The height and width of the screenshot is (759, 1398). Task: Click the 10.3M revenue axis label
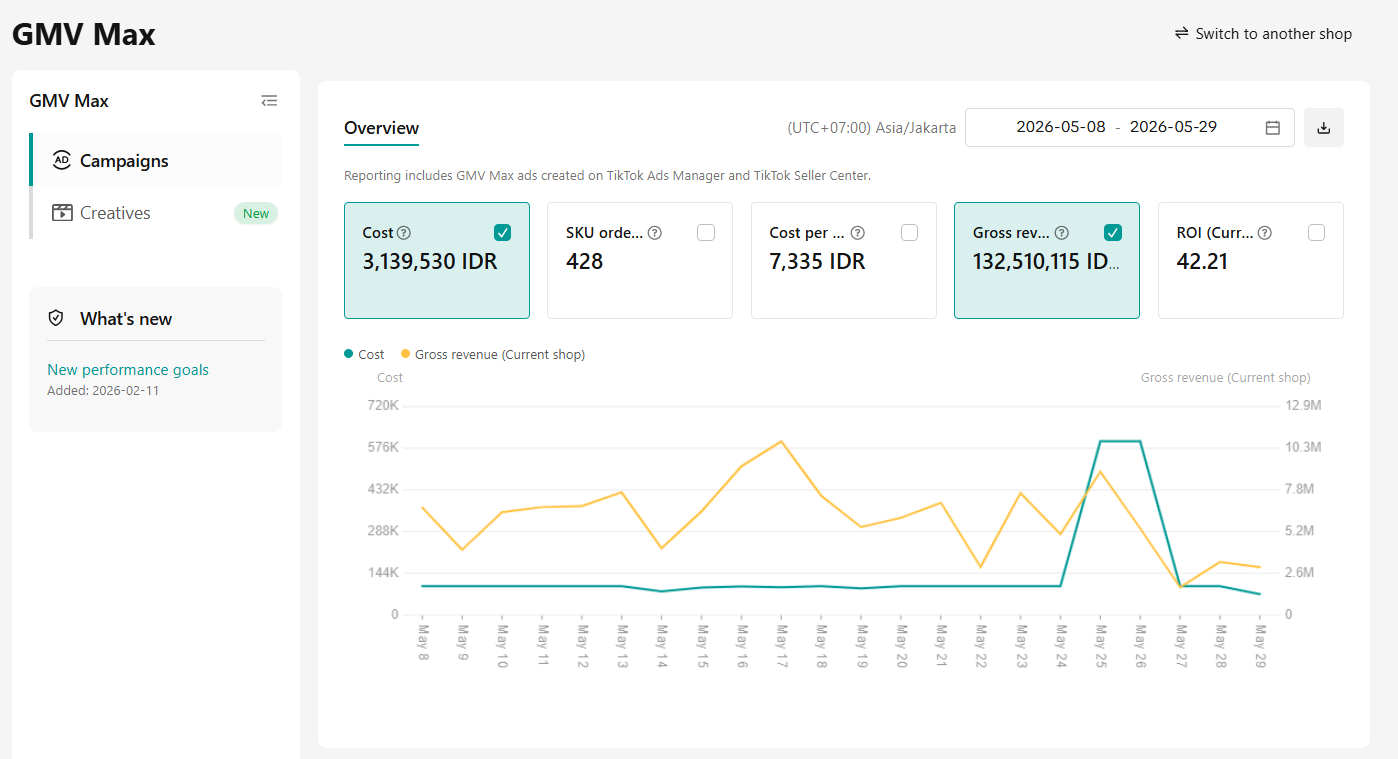tap(1304, 447)
